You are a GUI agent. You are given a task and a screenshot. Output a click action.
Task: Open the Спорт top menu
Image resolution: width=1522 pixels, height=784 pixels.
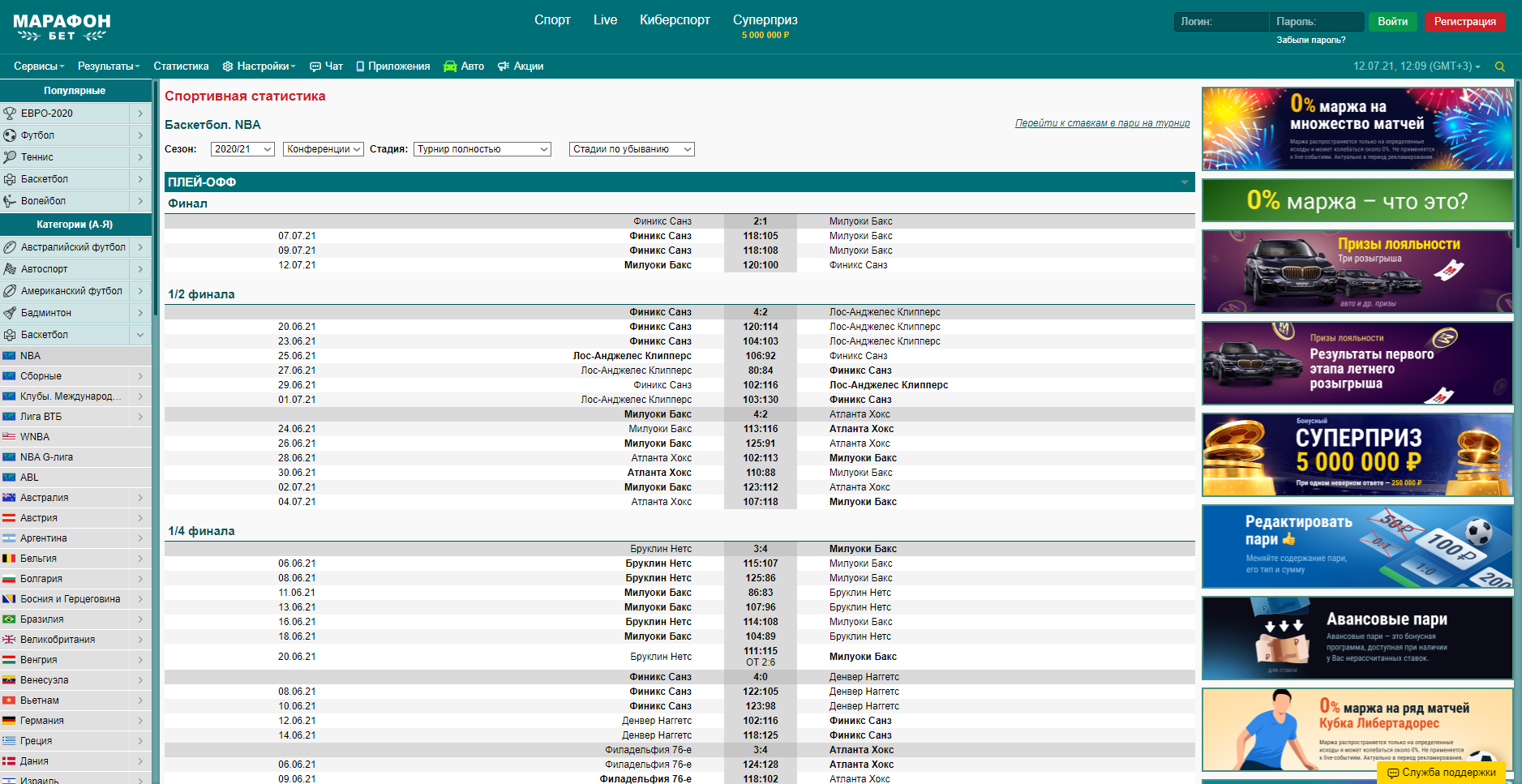click(x=552, y=20)
